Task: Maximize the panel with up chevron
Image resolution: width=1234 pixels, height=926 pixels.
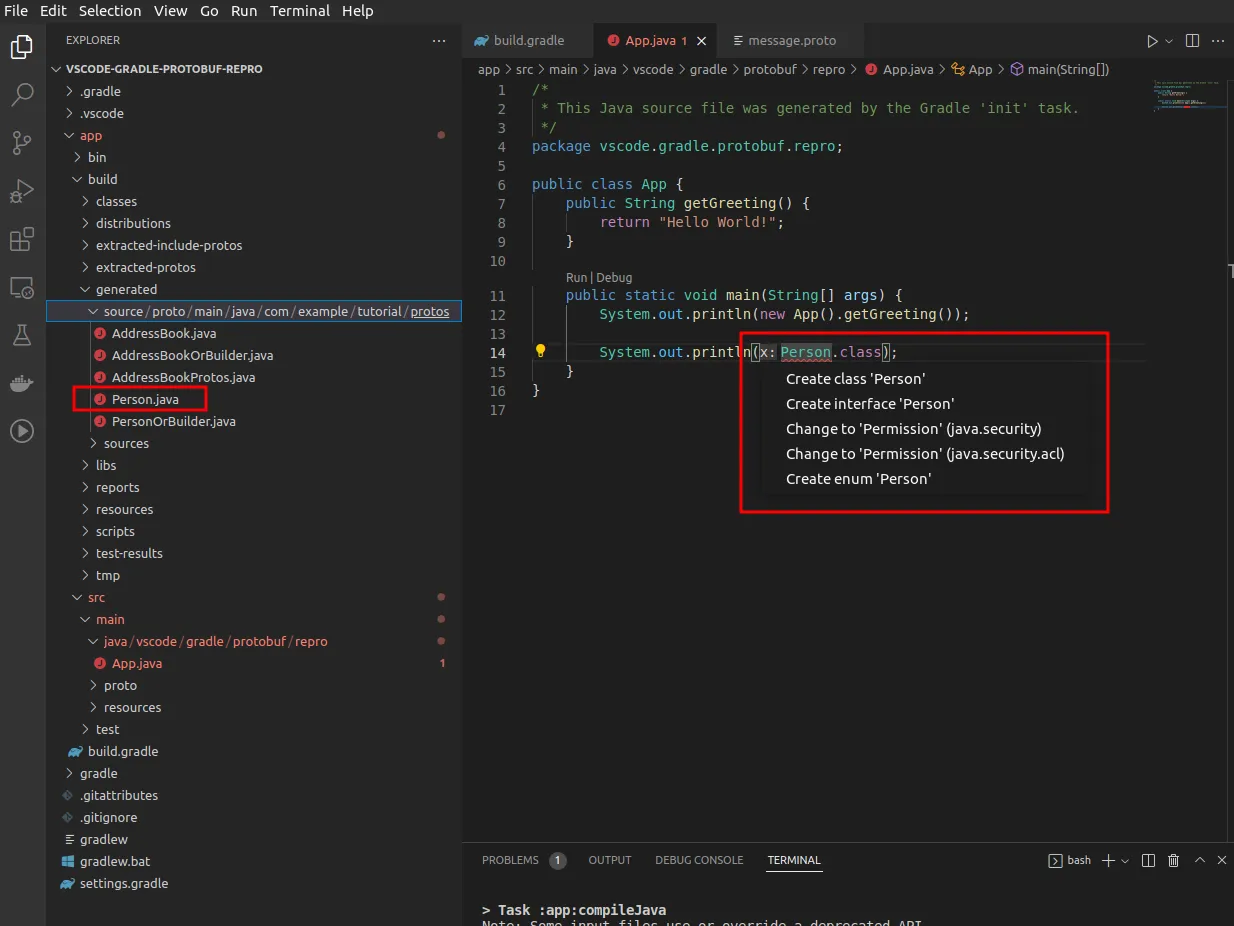Action: click(x=1199, y=860)
